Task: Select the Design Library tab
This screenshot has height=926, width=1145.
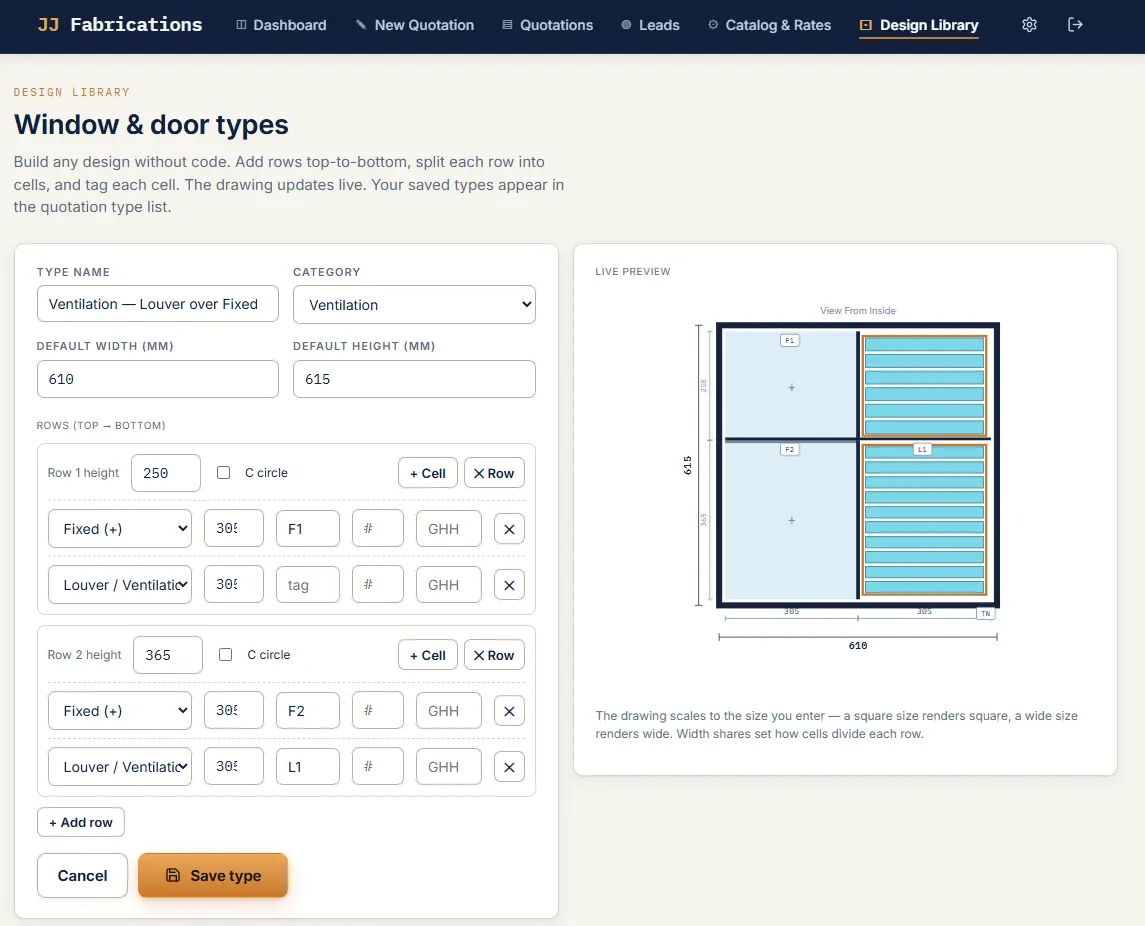Action: pos(919,25)
